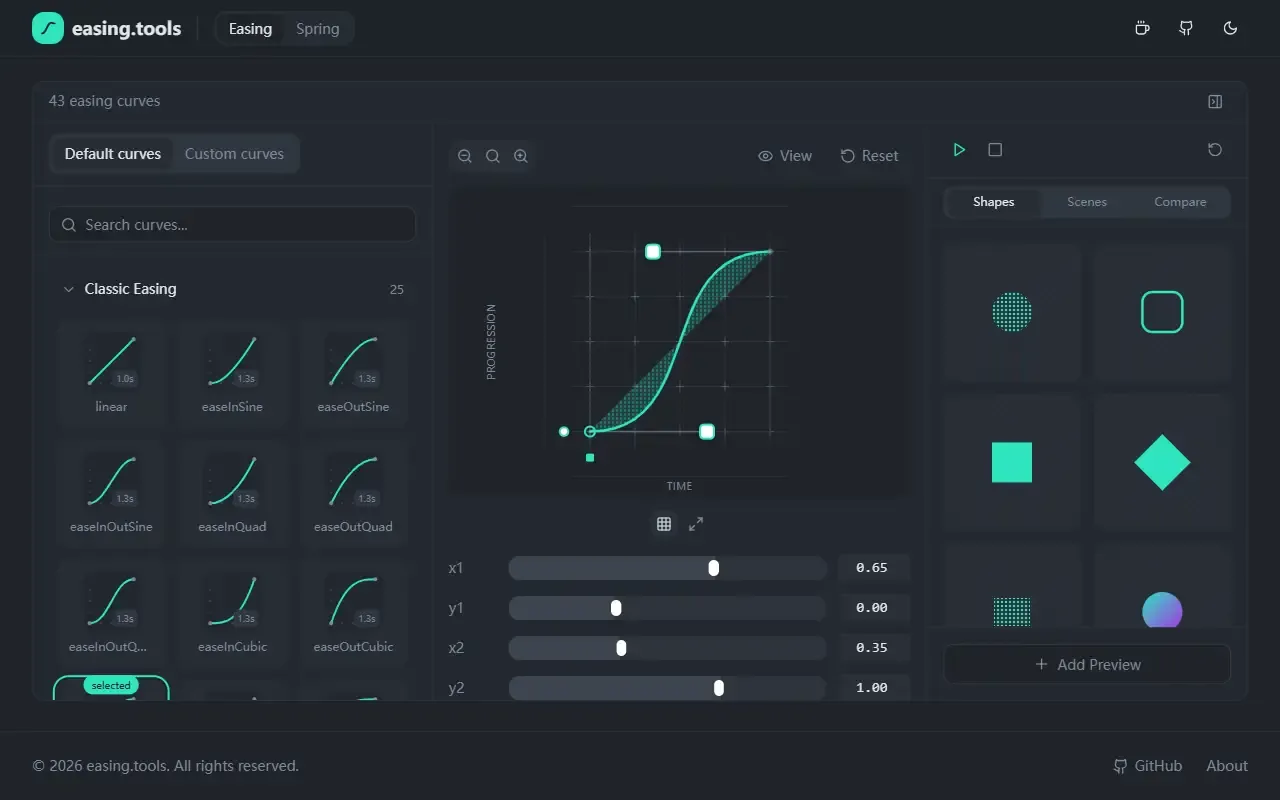Viewport: 1280px width, 800px height.
Task: Play the animation preview
Action: click(x=959, y=149)
